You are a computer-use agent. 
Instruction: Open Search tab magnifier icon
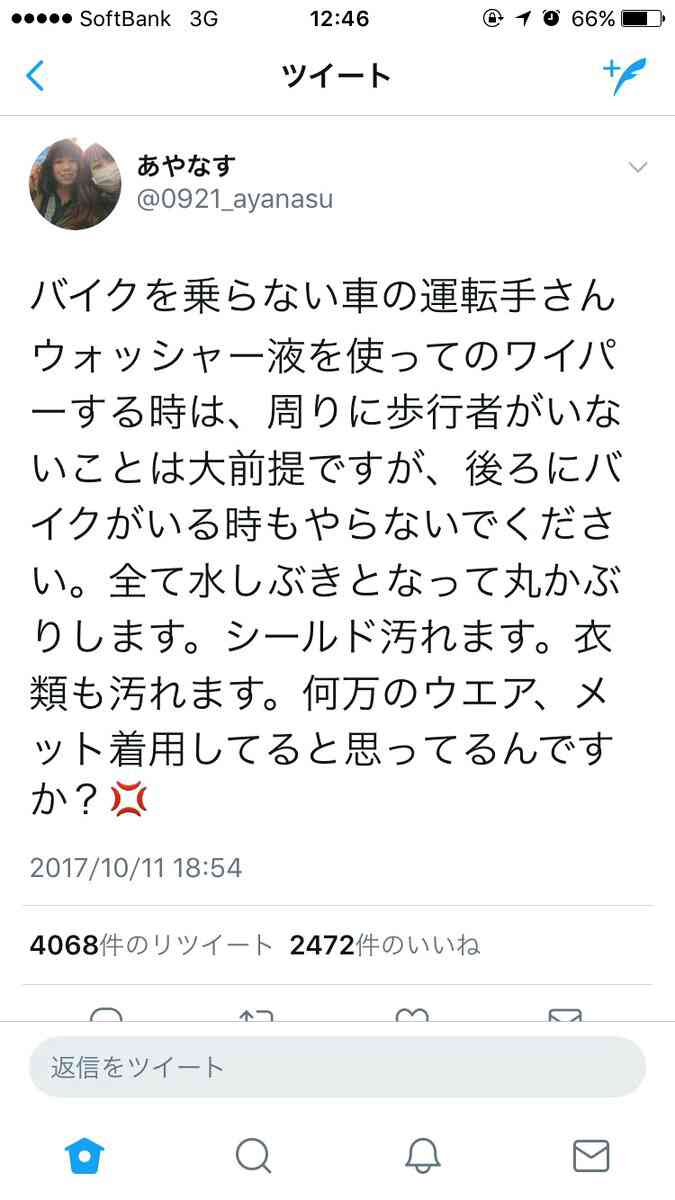254,1155
